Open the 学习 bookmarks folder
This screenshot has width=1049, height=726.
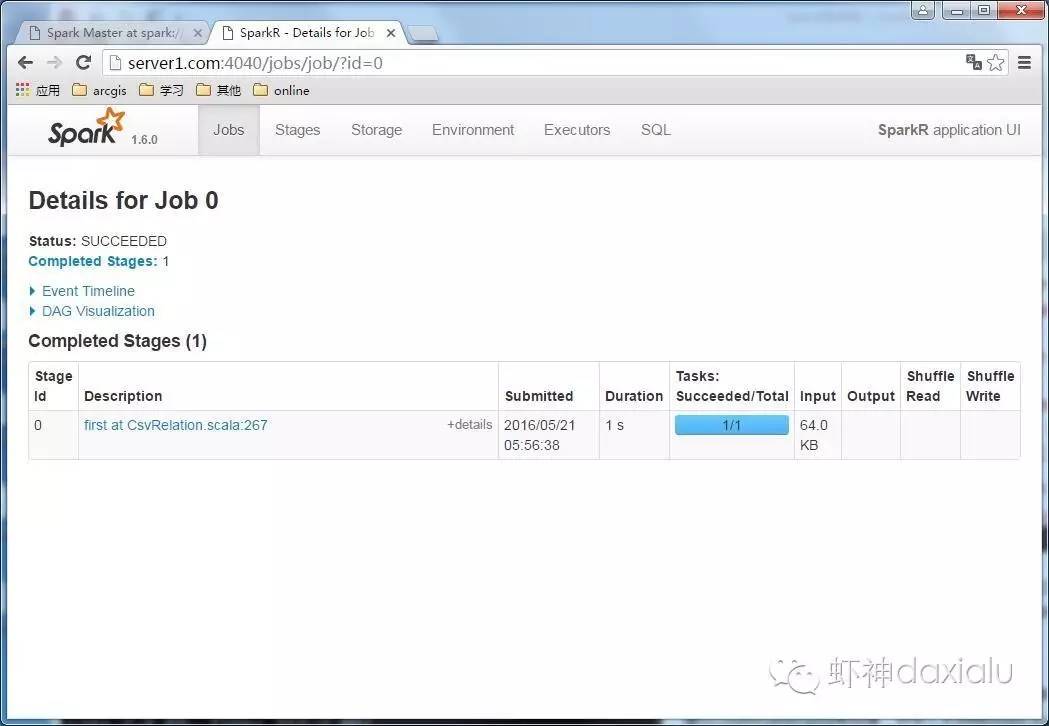(161, 90)
